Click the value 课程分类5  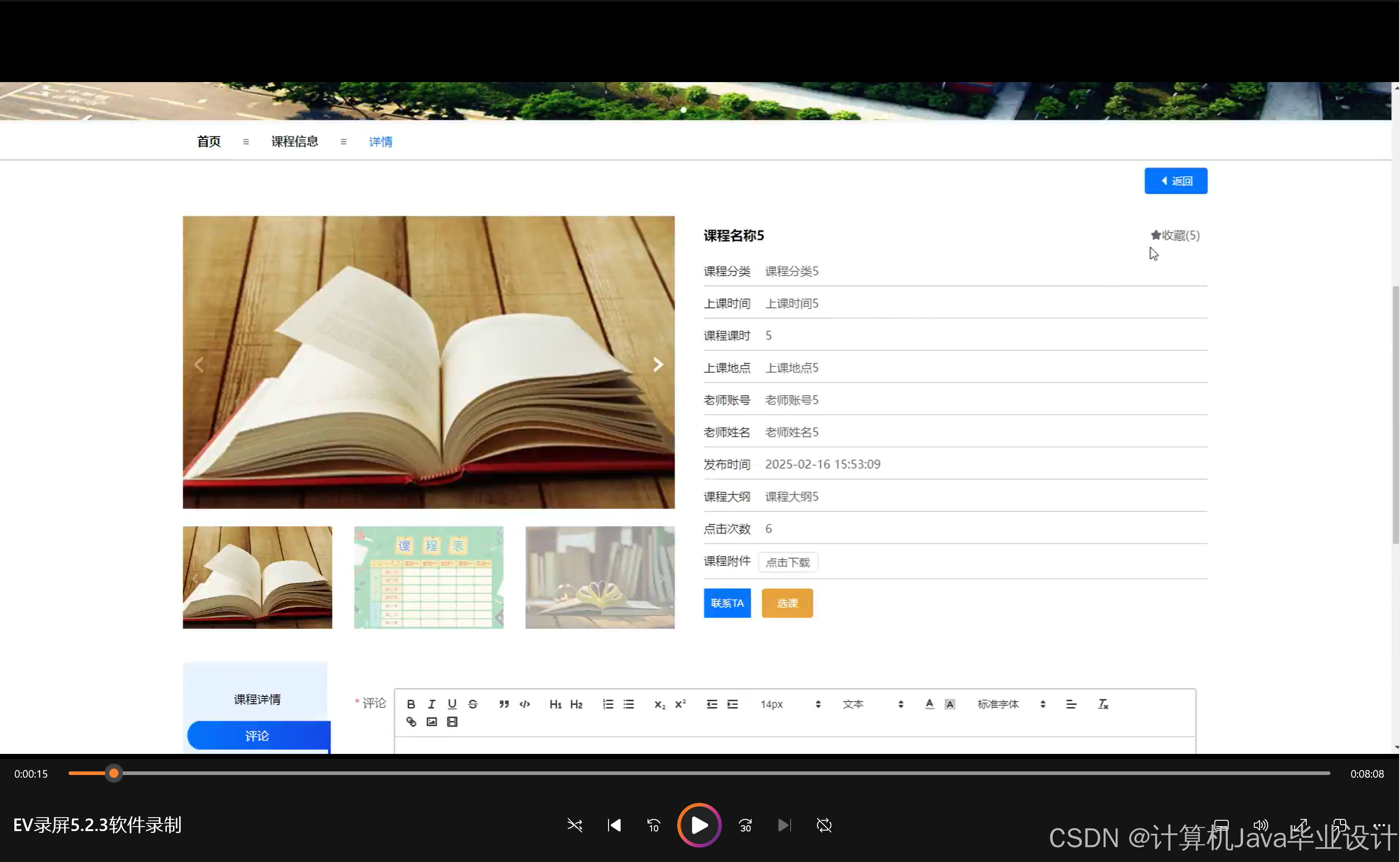pos(792,271)
